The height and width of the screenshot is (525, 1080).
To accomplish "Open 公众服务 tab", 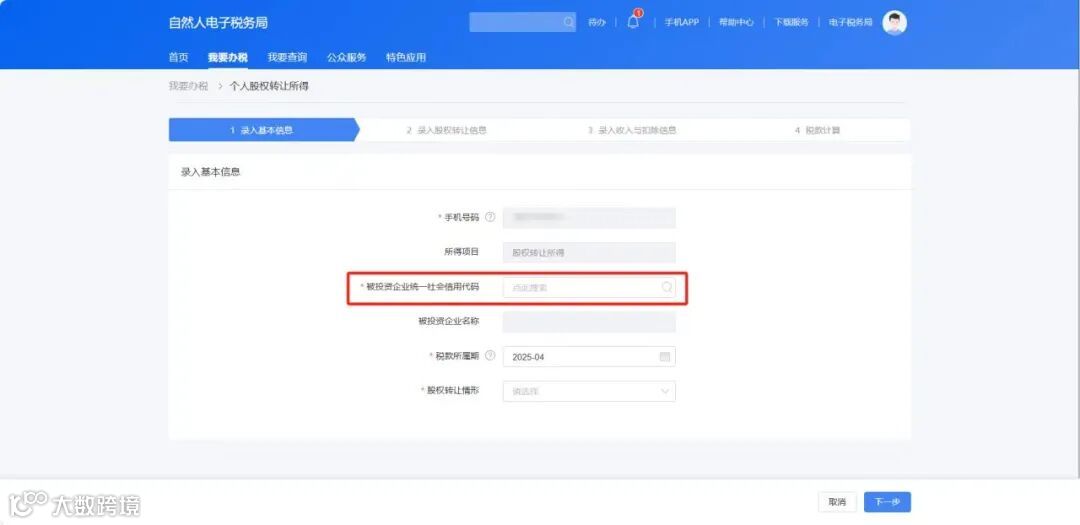I will (x=346, y=58).
